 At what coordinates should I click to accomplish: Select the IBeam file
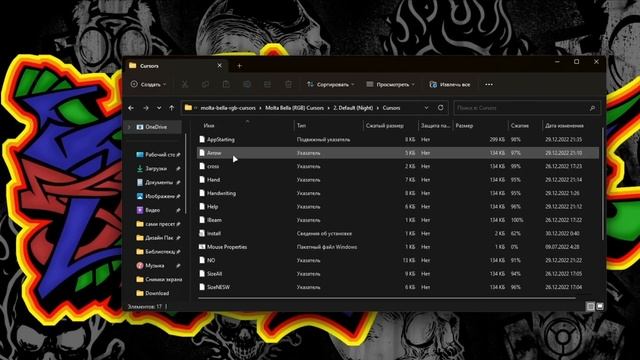tap(214, 220)
